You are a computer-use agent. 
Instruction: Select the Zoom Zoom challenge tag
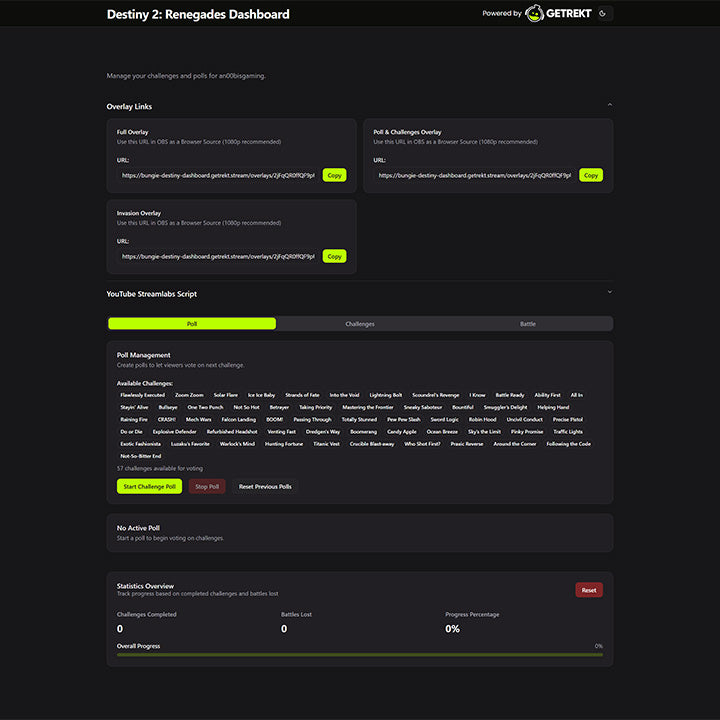(189, 395)
